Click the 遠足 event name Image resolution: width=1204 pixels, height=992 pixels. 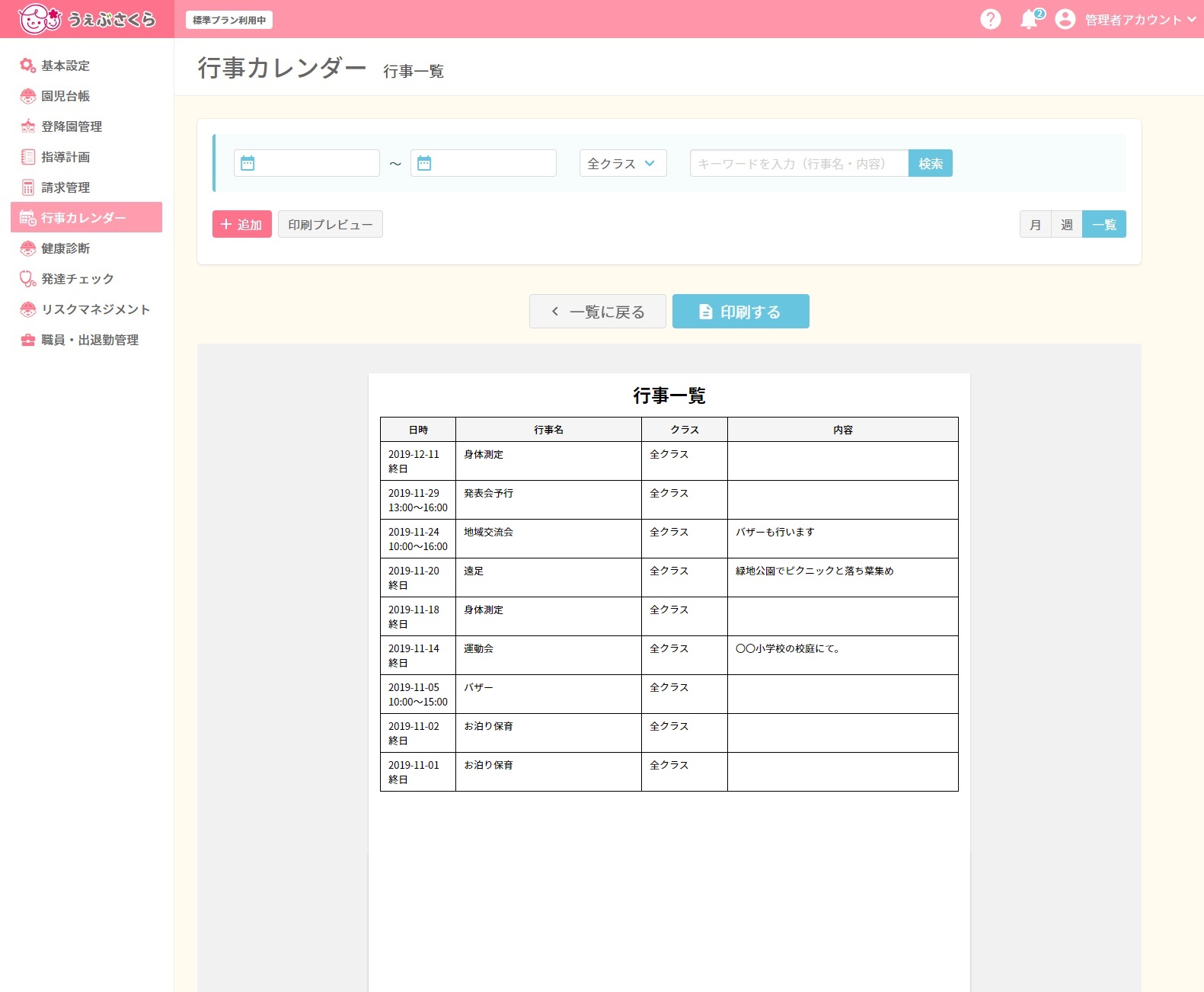click(474, 571)
